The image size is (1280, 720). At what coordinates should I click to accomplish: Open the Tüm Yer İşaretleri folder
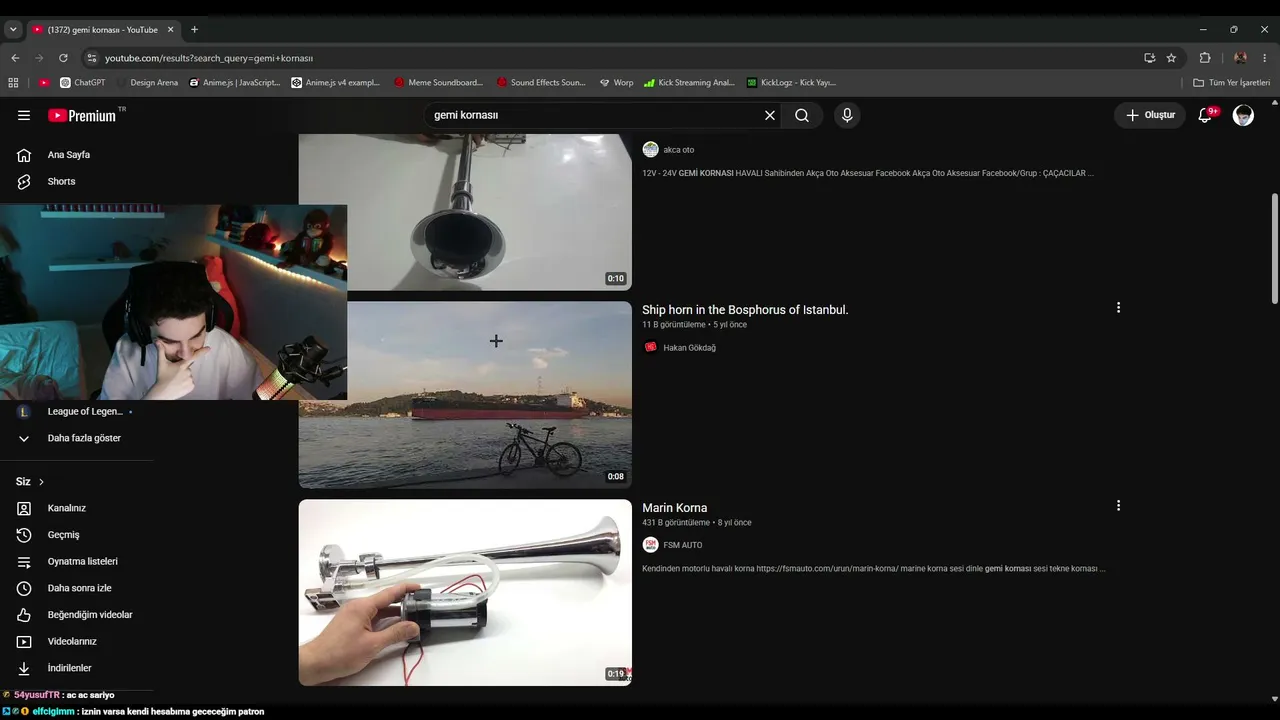[x=1231, y=83]
